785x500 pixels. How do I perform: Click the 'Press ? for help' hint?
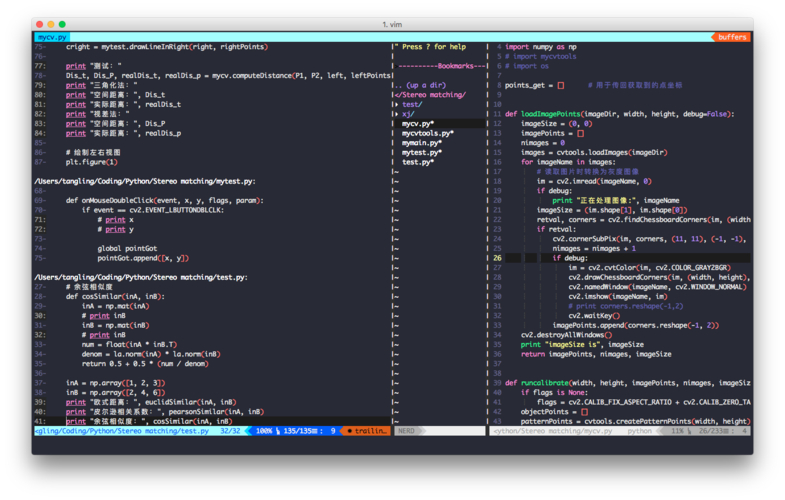coord(430,47)
